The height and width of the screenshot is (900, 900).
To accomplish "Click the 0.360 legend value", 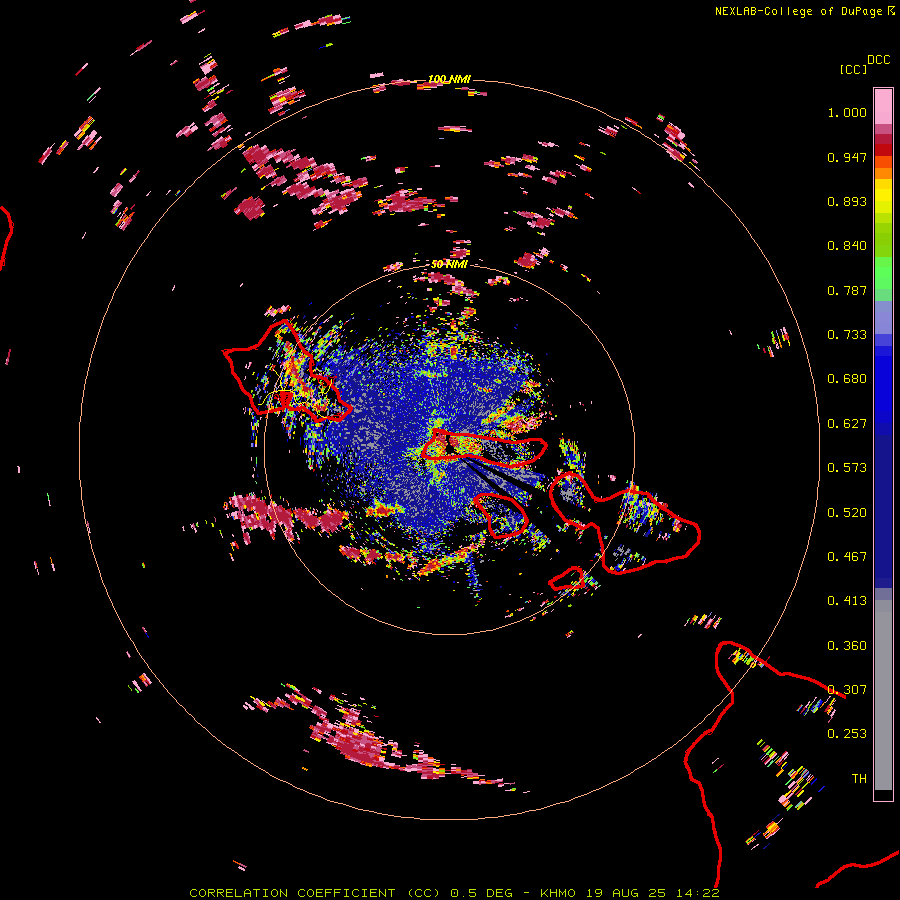I will (847, 646).
